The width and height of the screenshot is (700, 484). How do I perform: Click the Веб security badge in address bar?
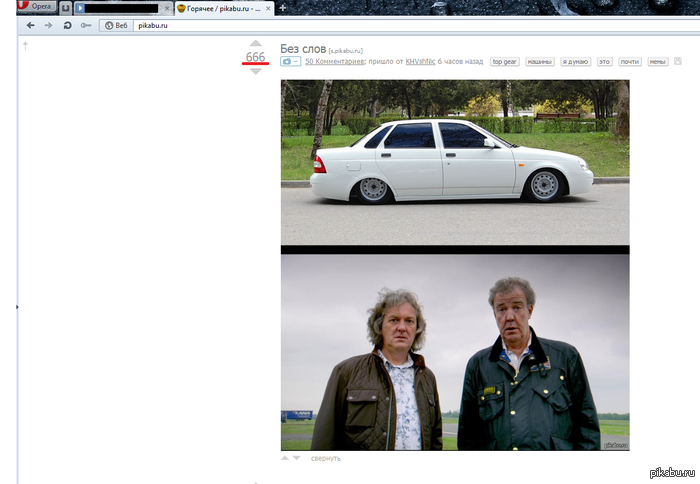click(x=116, y=25)
